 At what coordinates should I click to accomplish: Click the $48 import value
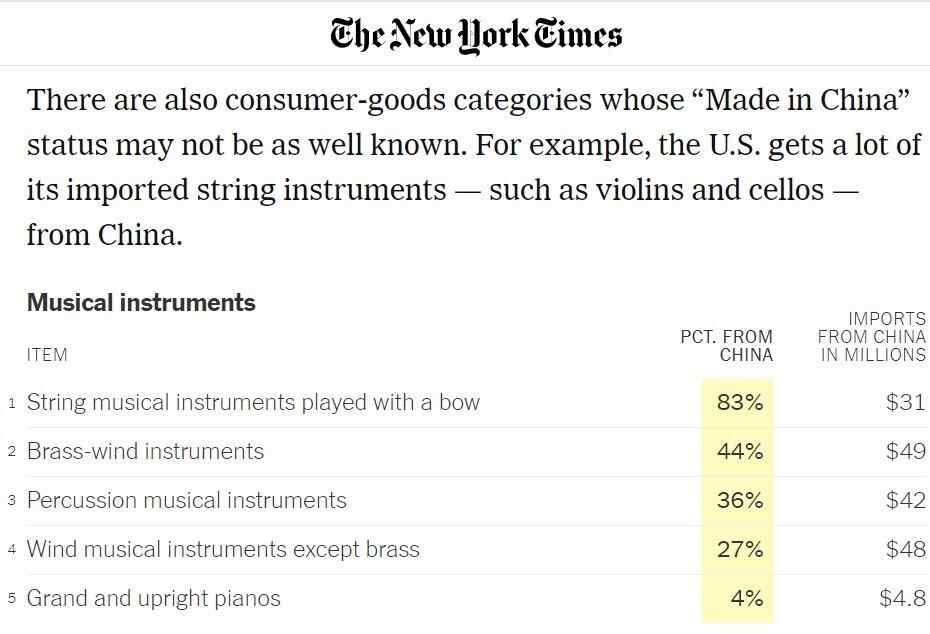905,549
